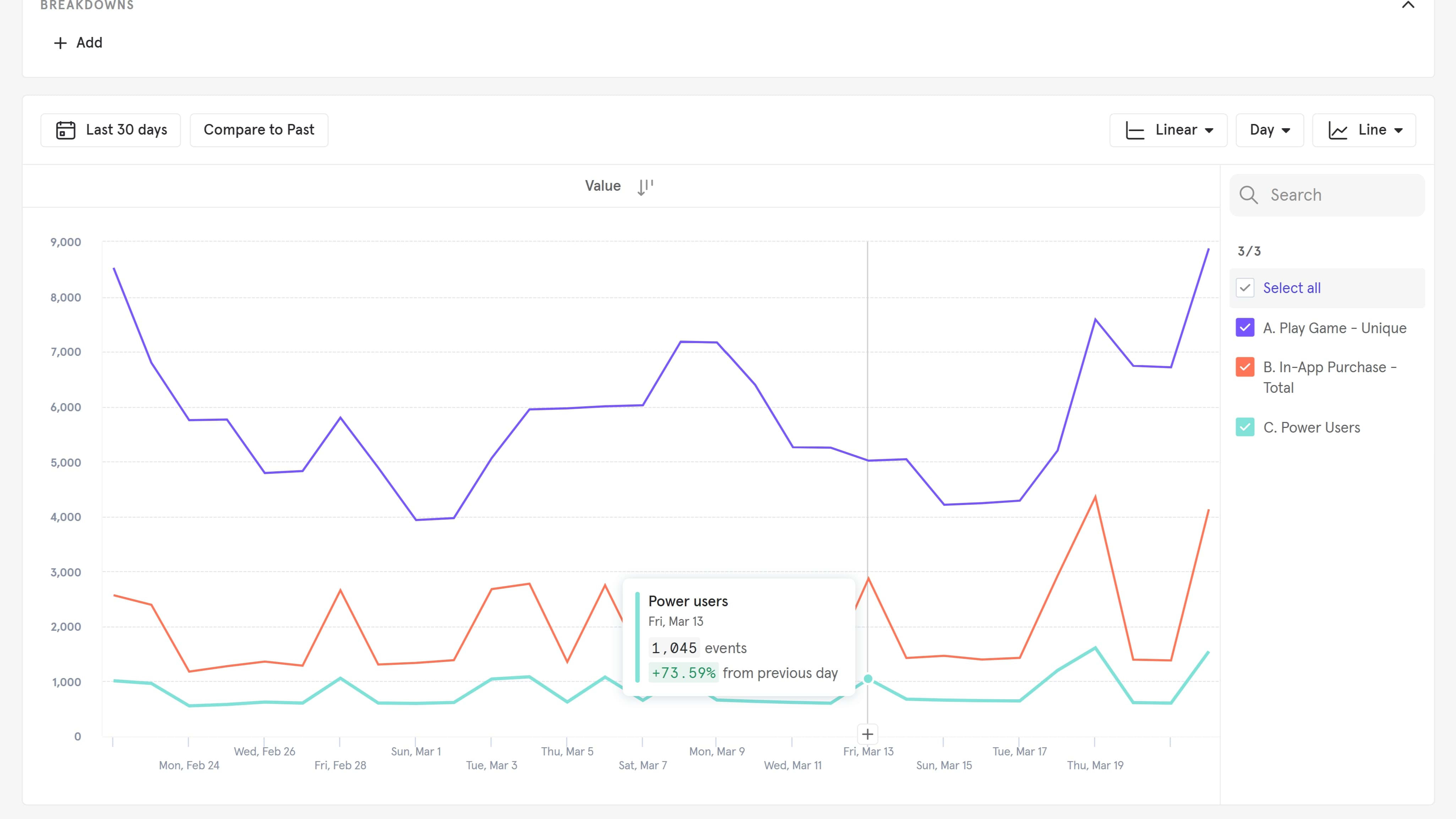Uncheck the C. Power Users series checkbox
The width and height of the screenshot is (1456, 819).
(x=1245, y=427)
